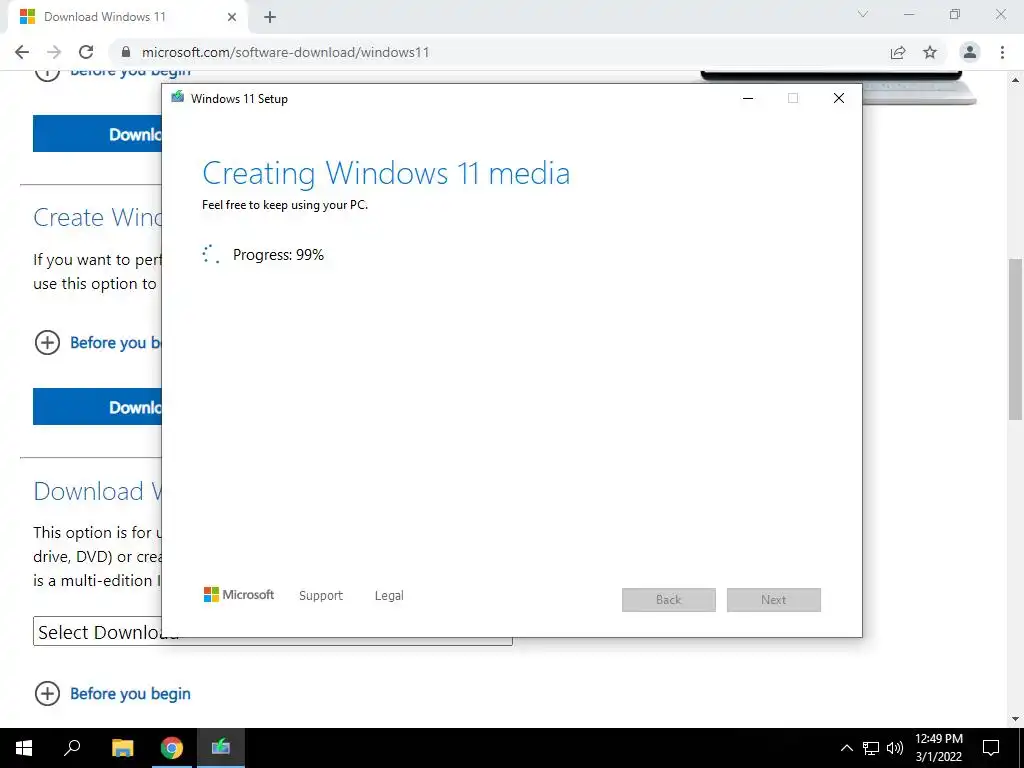The height and width of the screenshot is (768, 1024).
Task: Open the Windows Start menu
Action: point(24,748)
